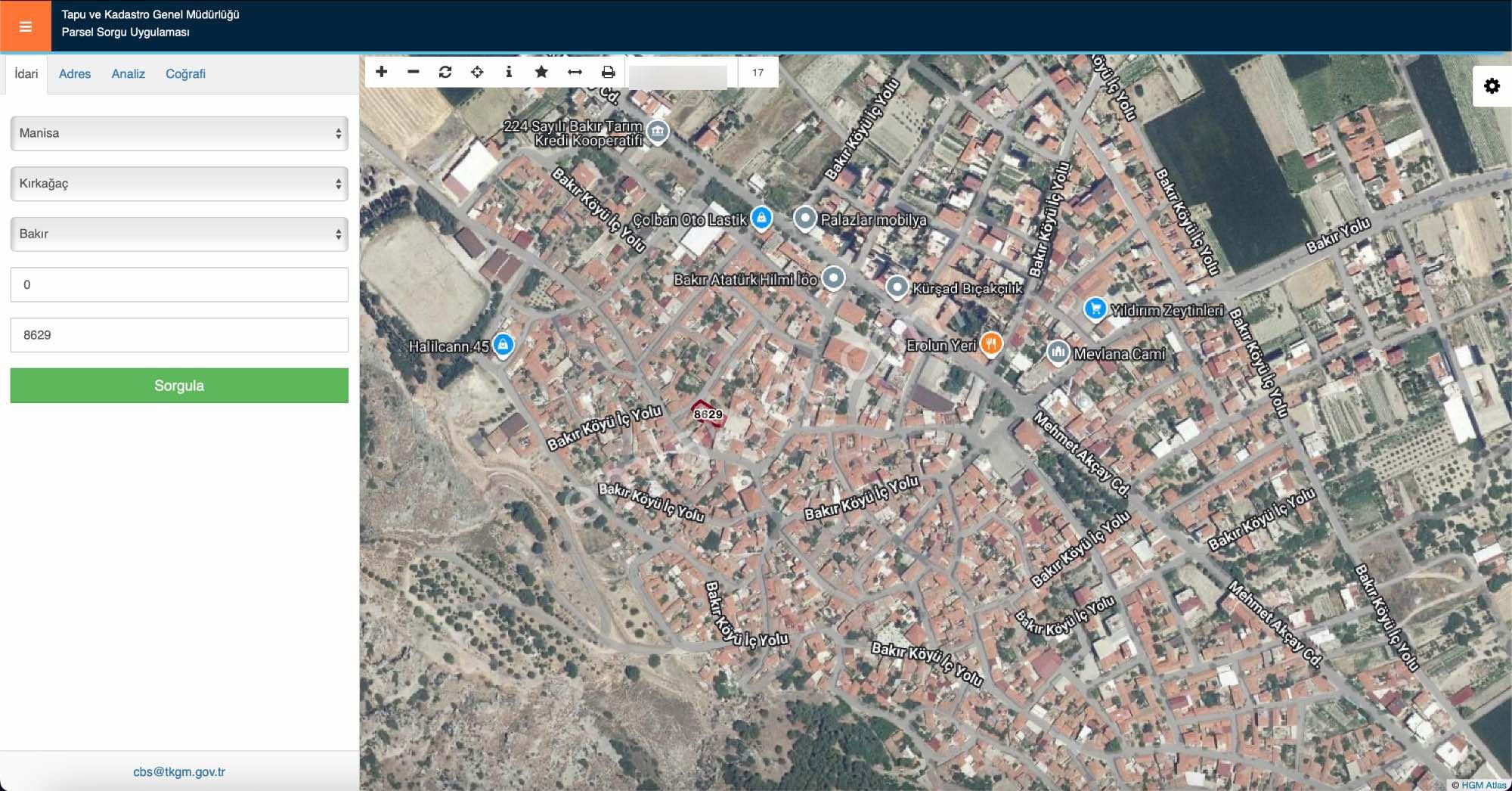Open the cbs@tkgm.gov.tr email link

coord(179,772)
